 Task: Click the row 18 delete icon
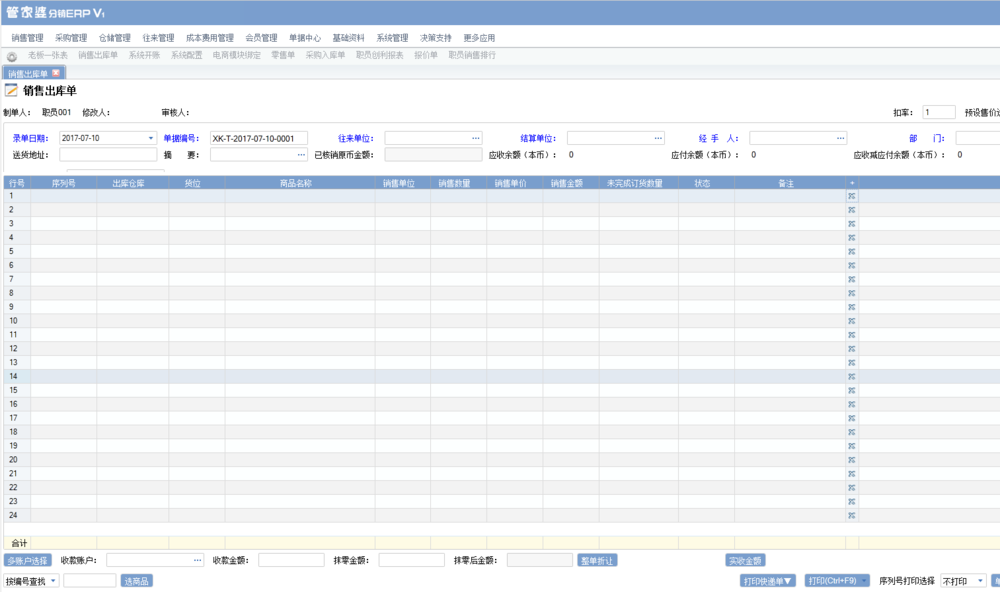pos(851,432)
